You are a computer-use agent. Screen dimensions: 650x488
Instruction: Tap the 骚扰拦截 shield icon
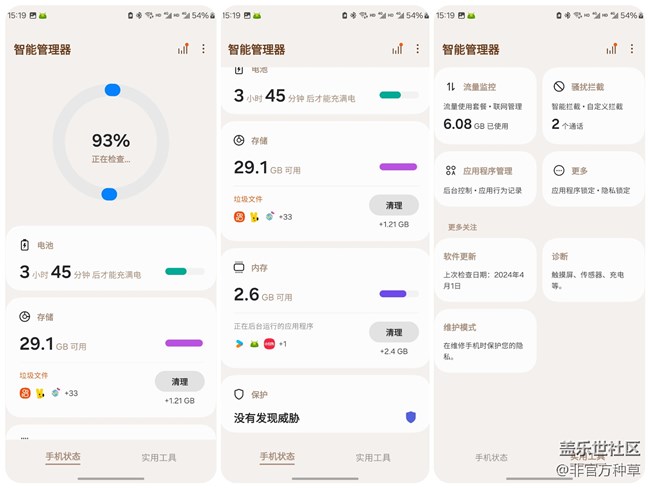[x=557, y=87]
